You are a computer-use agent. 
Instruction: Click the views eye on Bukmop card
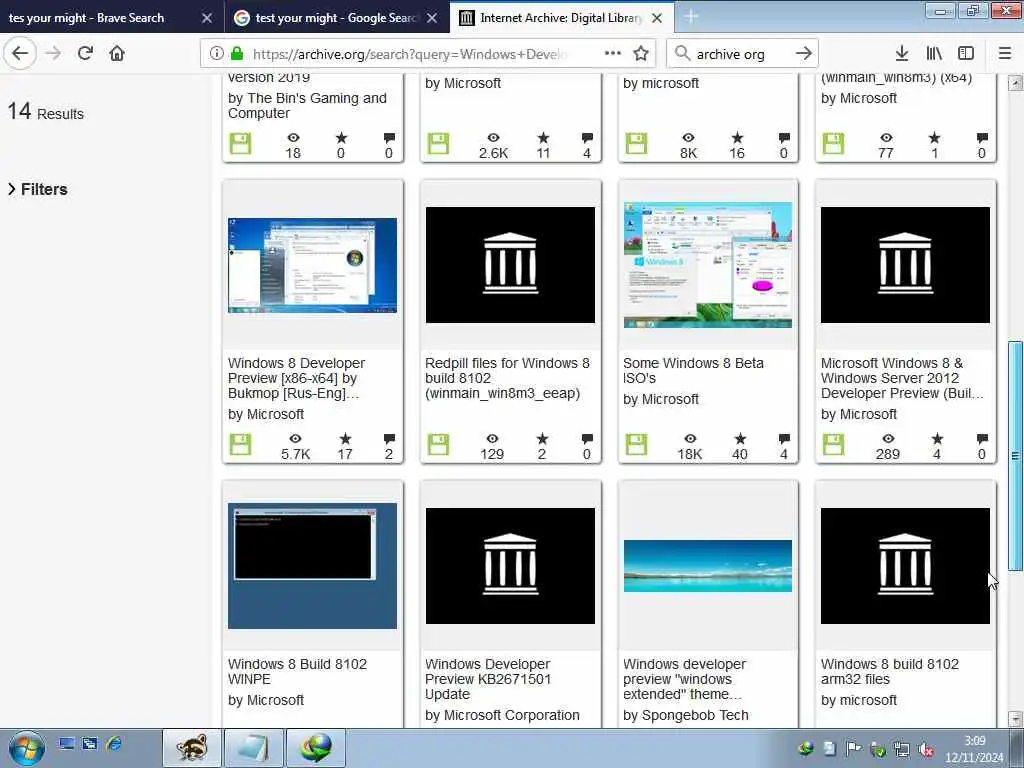(x=295, y=438)
